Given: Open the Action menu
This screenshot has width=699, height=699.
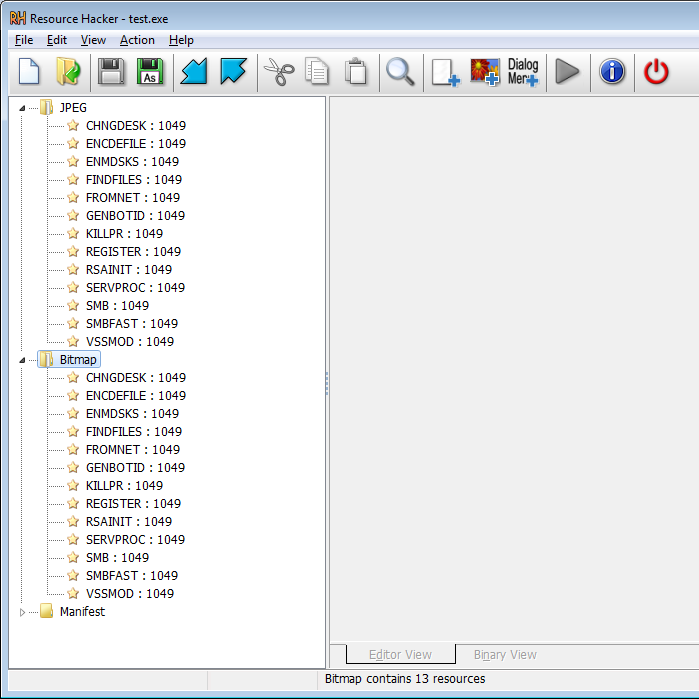Looking at the screenshot, I should pyautogui.click(x=137, y=40).
